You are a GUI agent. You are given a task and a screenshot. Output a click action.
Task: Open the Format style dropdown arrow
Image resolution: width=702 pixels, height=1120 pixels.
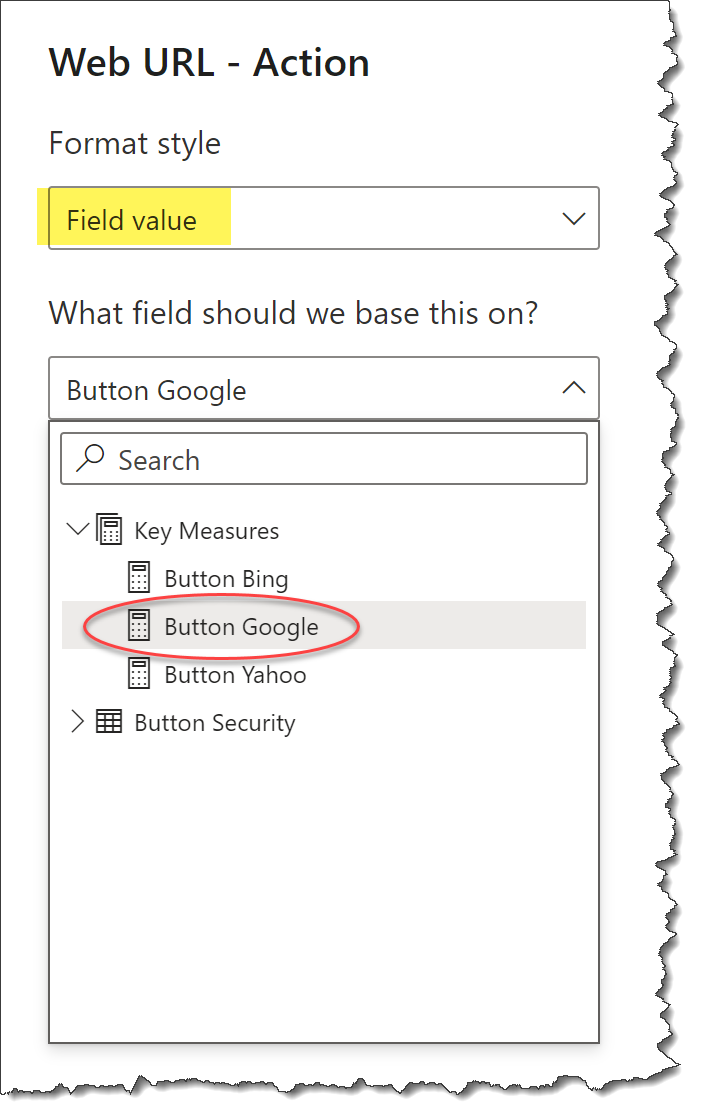pos(574,219)
